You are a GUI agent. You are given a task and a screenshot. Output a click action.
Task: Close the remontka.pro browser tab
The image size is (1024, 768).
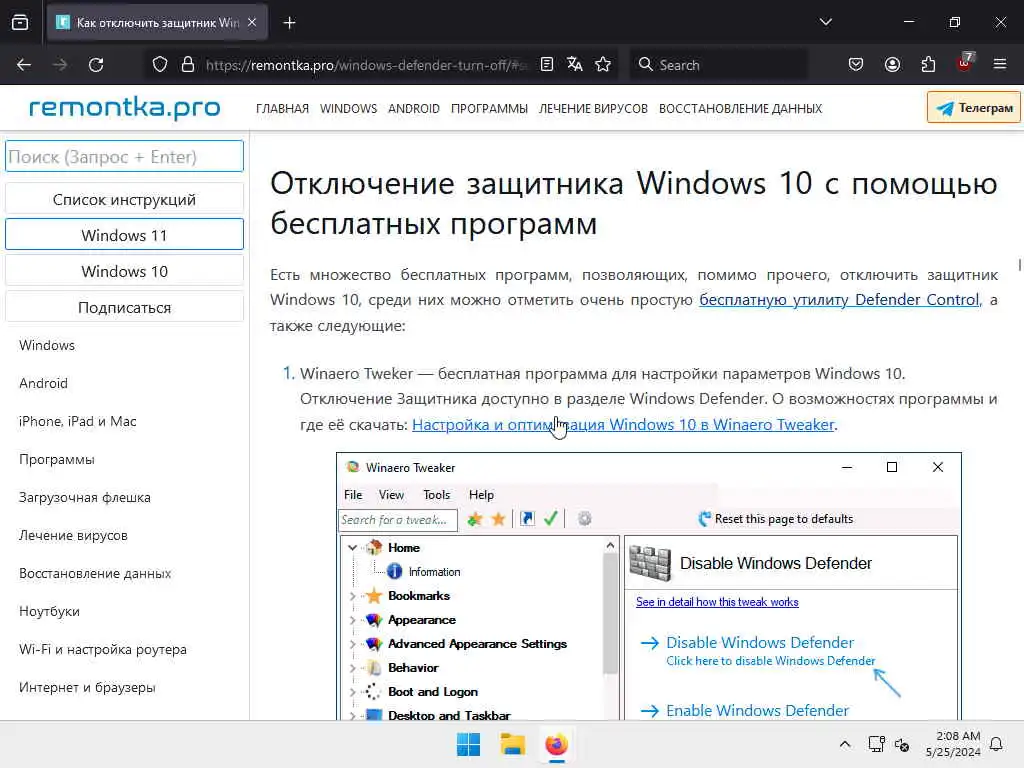pyautogui.click(x=252, y=22)
